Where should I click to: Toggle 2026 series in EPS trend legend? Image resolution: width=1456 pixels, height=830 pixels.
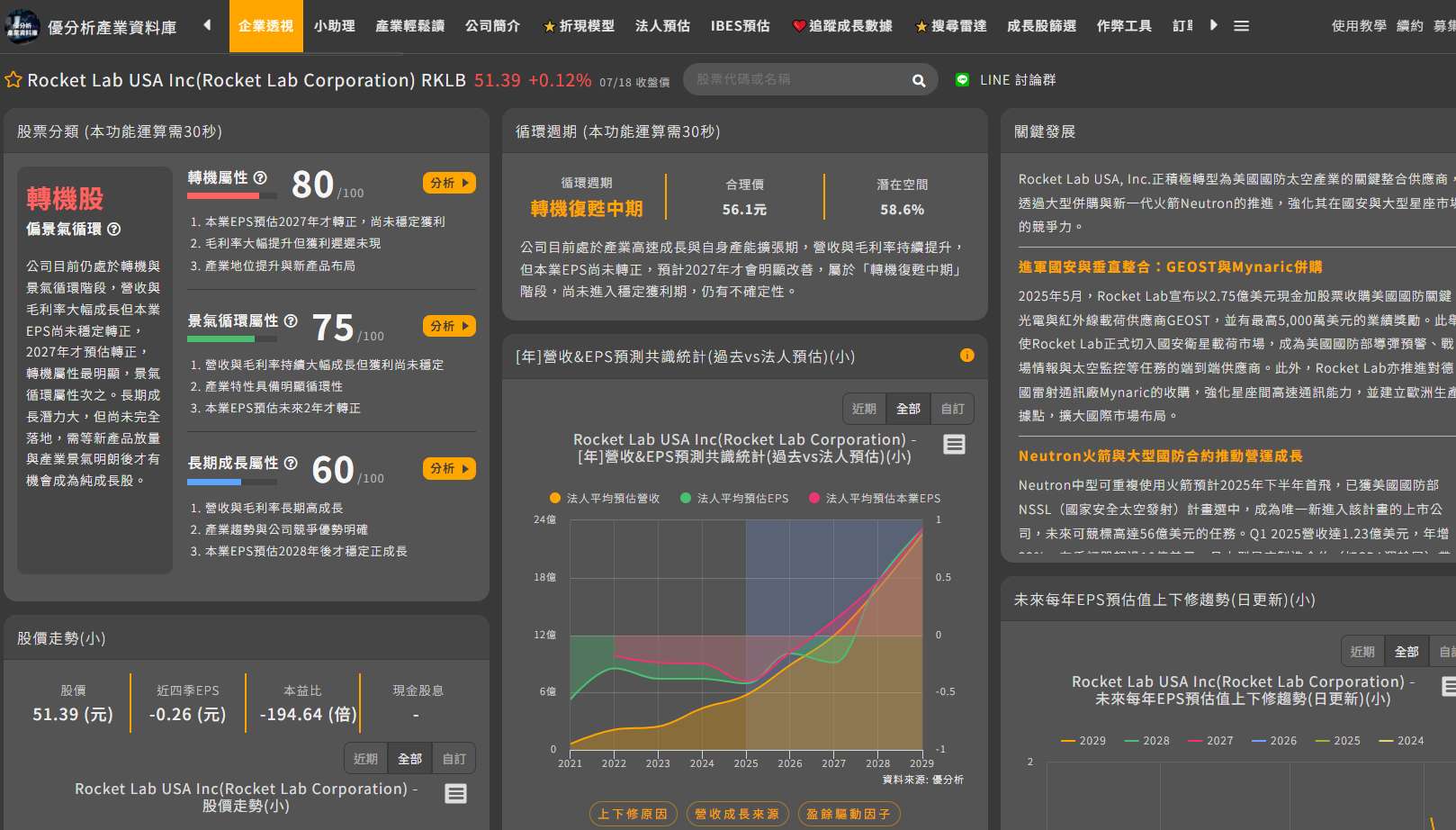point(1274,741)
